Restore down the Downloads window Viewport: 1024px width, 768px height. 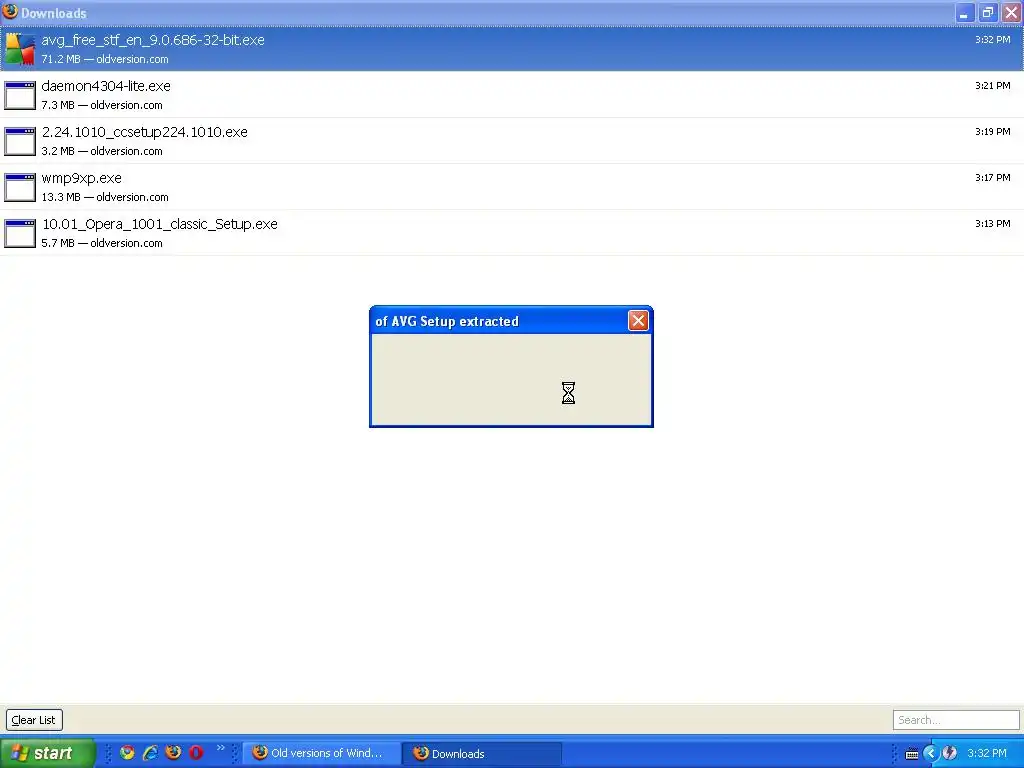988,12
